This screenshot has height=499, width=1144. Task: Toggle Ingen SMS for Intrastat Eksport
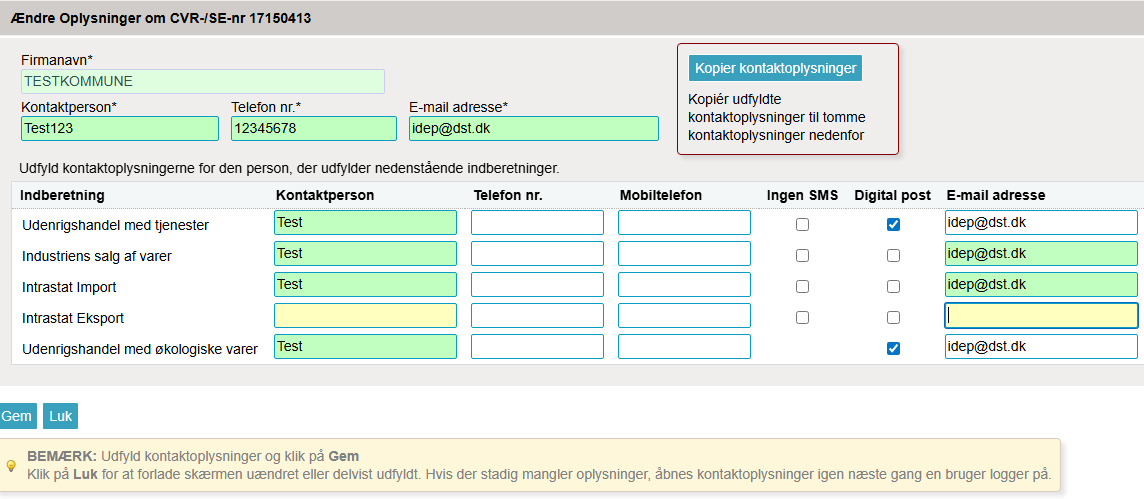(802, 318)
